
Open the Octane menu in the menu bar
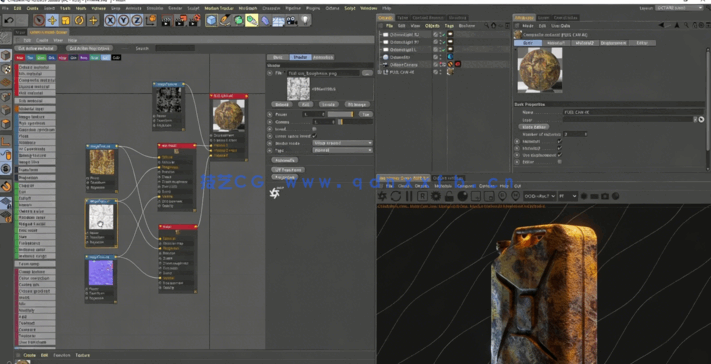click(332, 8)
